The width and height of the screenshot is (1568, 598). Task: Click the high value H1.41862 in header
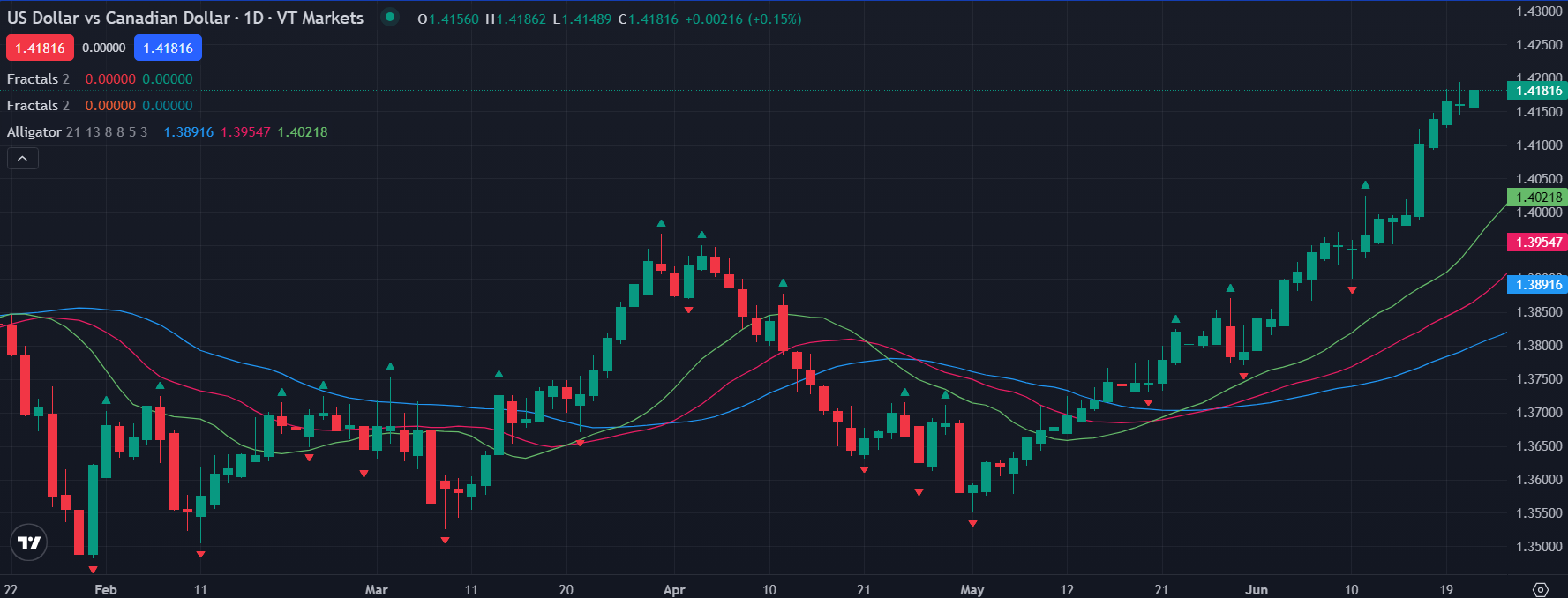pos(515,19)
